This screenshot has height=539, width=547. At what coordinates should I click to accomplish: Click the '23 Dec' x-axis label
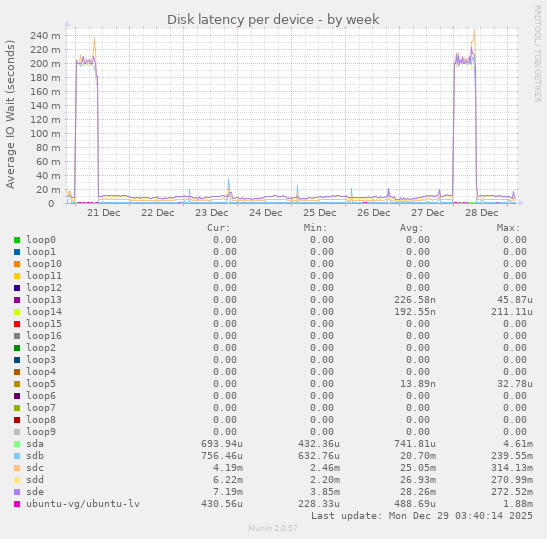pyautogui.click(x=212, y=213)
